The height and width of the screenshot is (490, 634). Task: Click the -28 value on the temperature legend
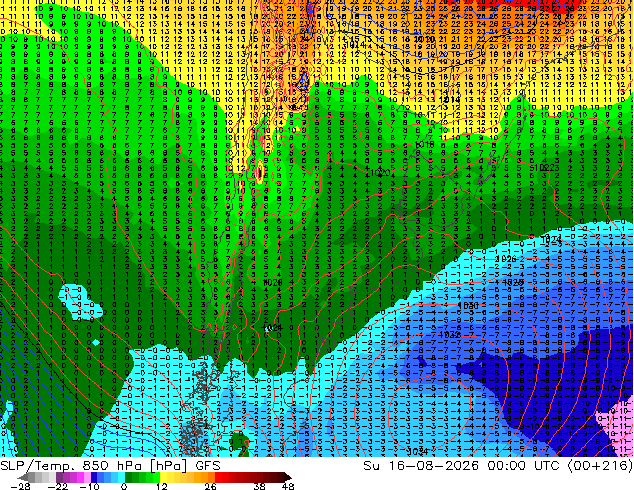tap(20, 486)
